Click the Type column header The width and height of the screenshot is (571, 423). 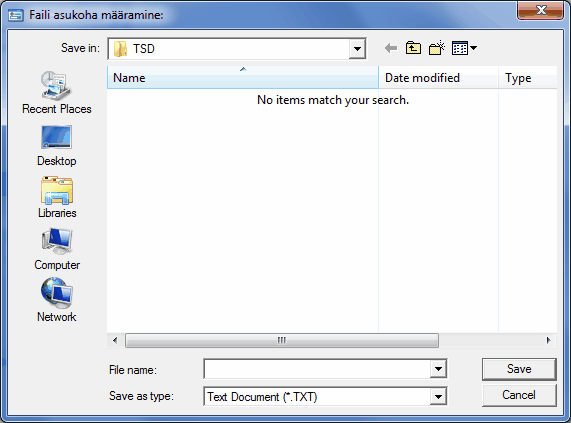[x=528, y=78]
